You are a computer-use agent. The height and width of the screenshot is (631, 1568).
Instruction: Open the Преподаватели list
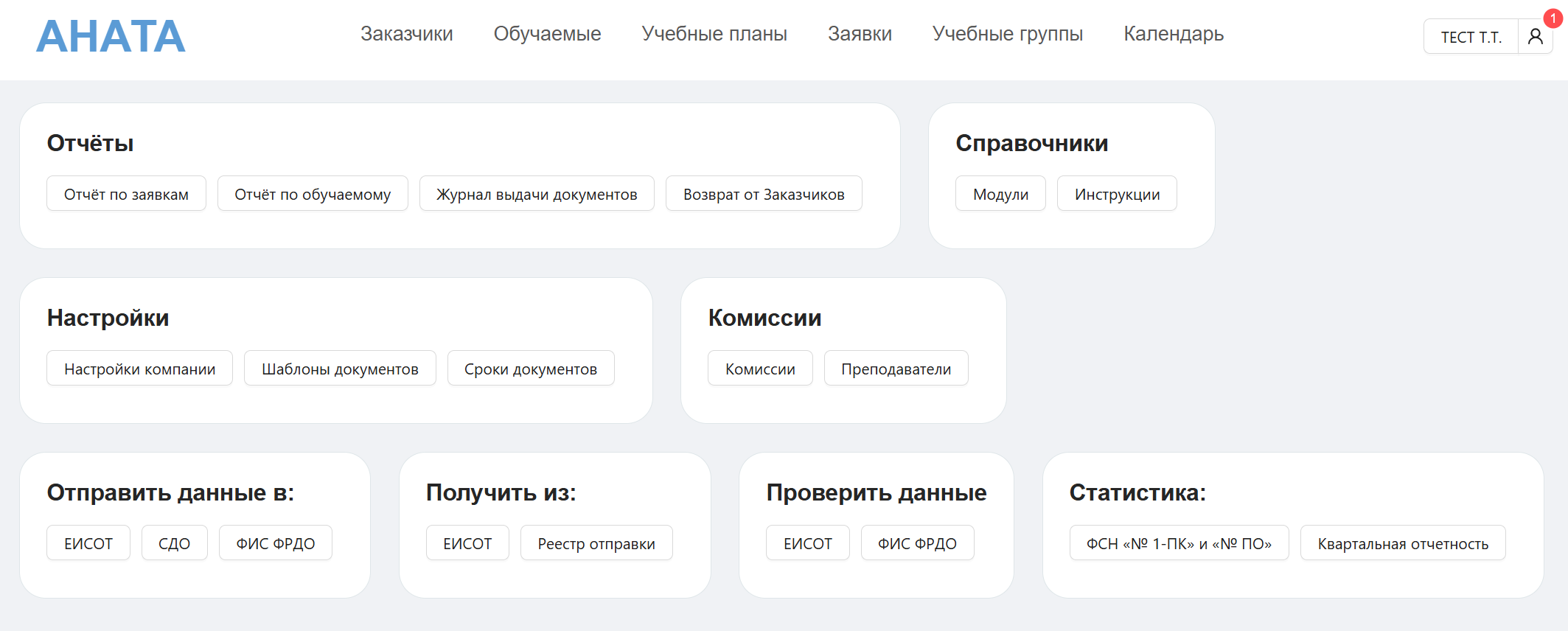pos(896,369)
